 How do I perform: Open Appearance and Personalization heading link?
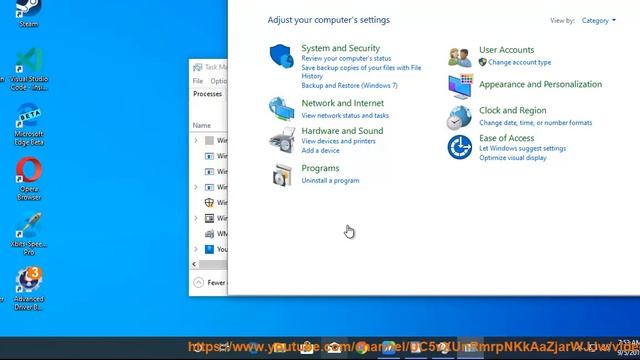point(540,84)
